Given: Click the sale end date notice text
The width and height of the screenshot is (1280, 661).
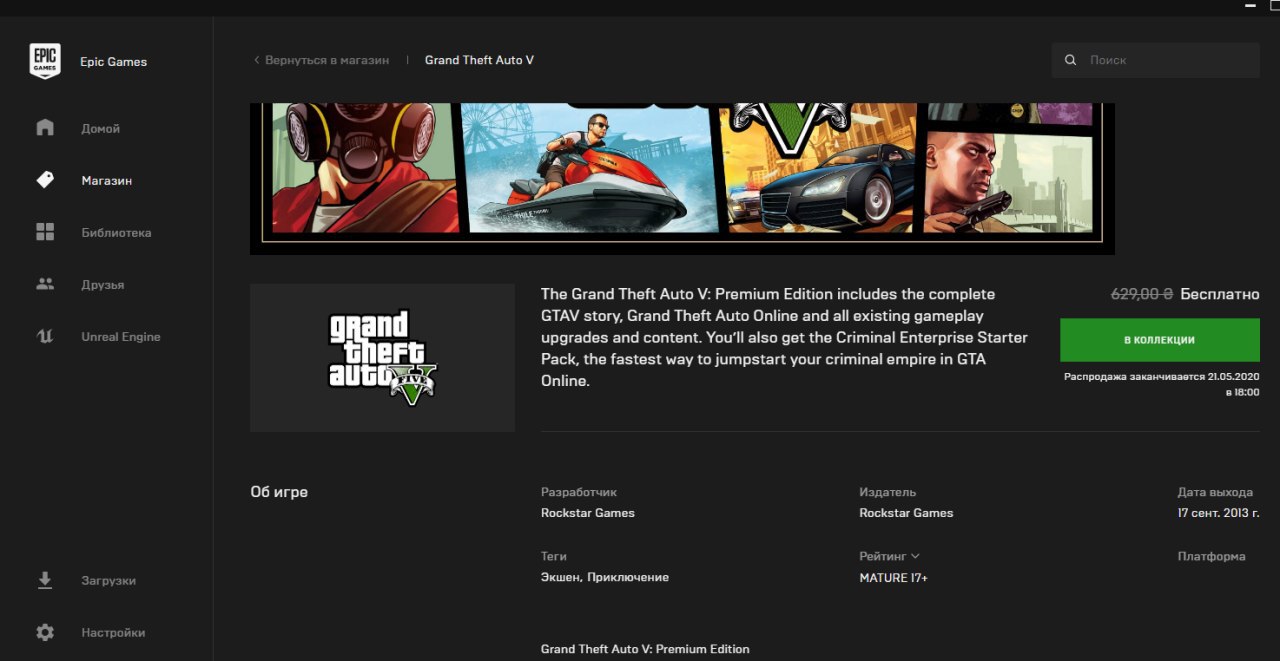Looking at the screenshot, I should pyautogui.click(x=1162, y=385).
